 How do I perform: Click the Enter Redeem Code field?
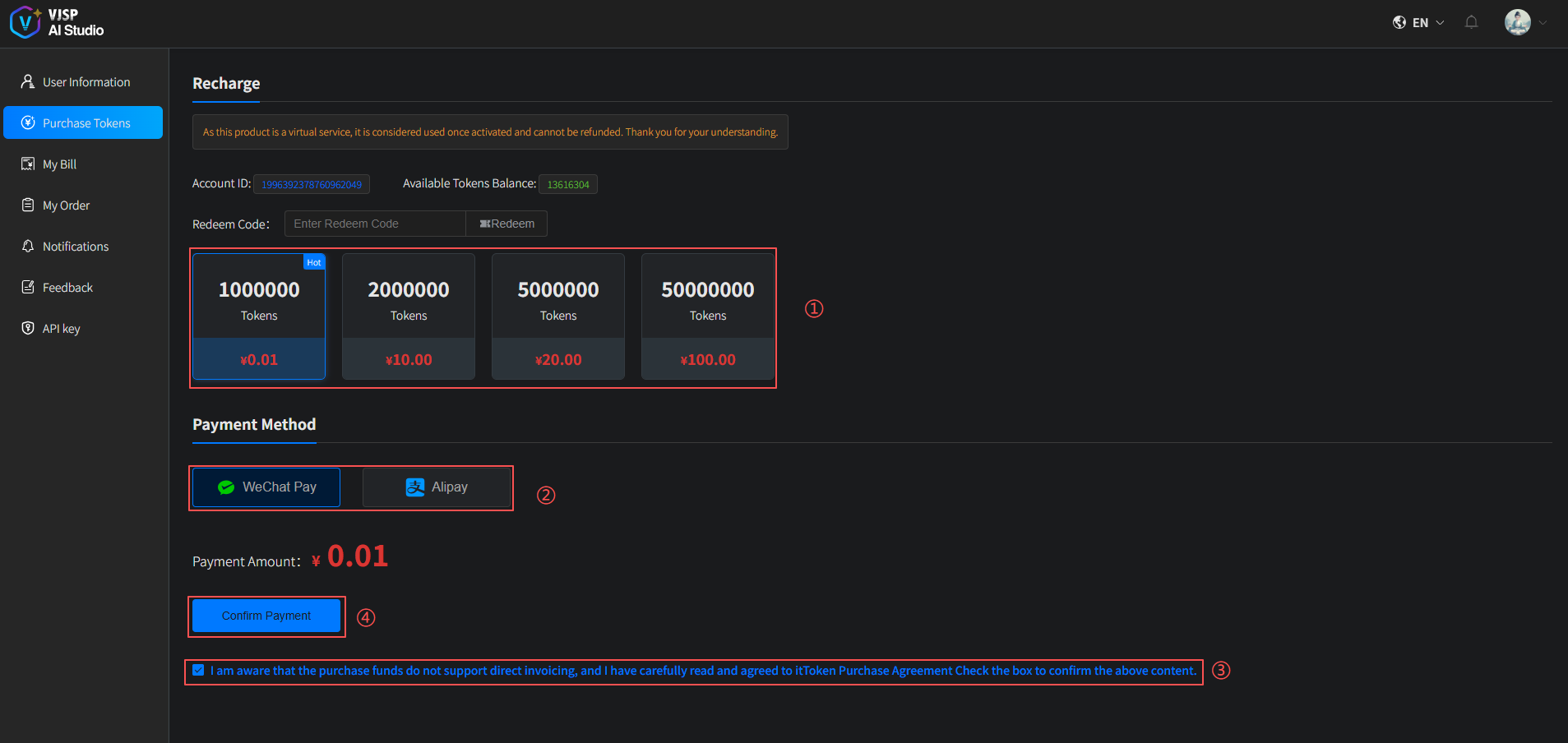coord(375,224)
